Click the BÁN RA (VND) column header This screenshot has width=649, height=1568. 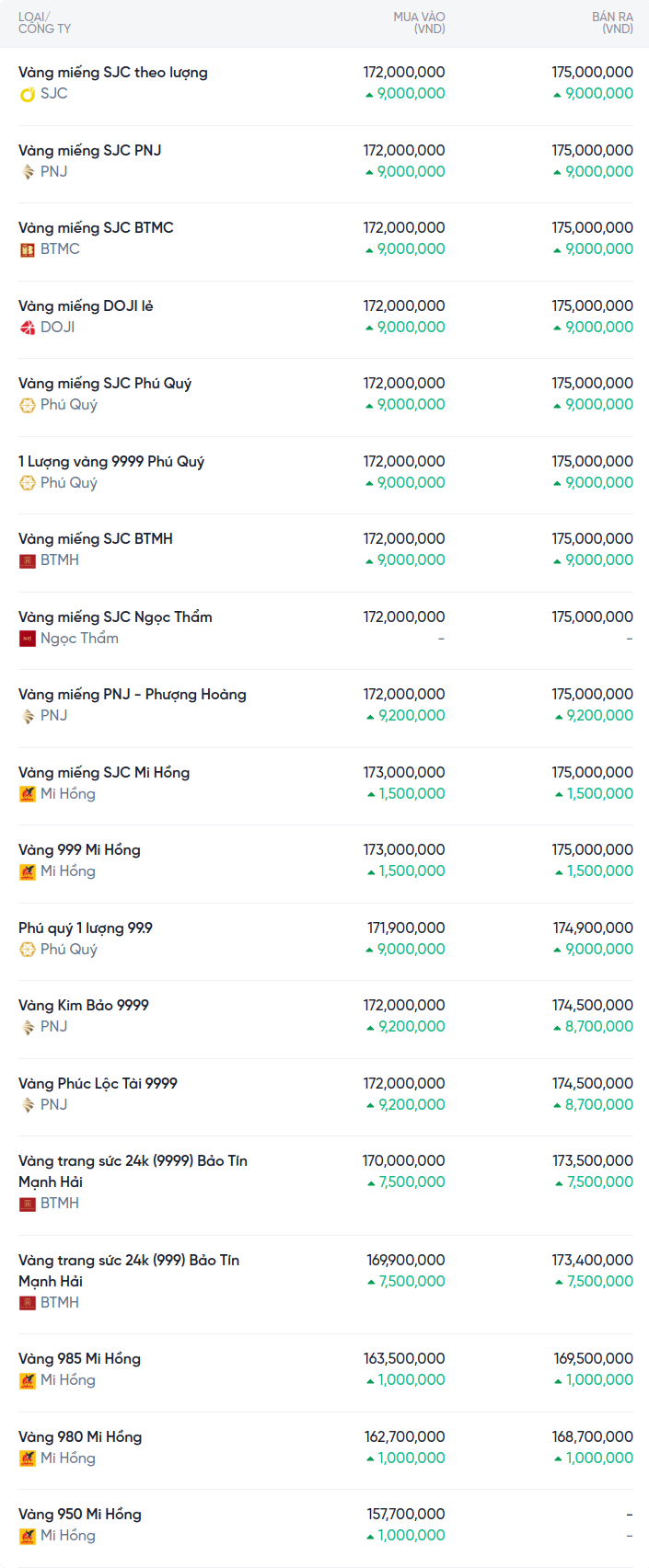pyautogui.click(x=612, y=23)
